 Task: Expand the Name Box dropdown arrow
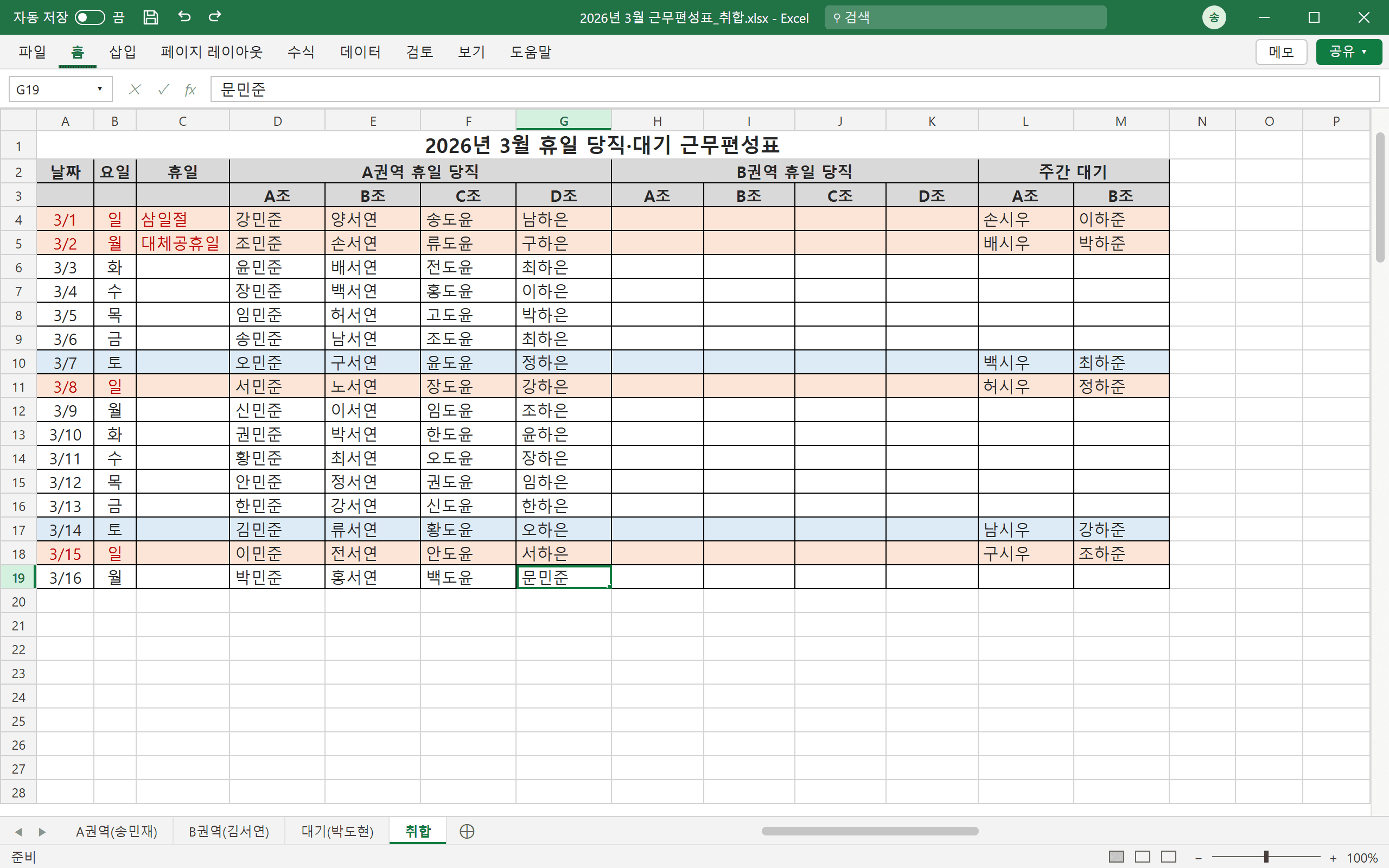(100, 89)
